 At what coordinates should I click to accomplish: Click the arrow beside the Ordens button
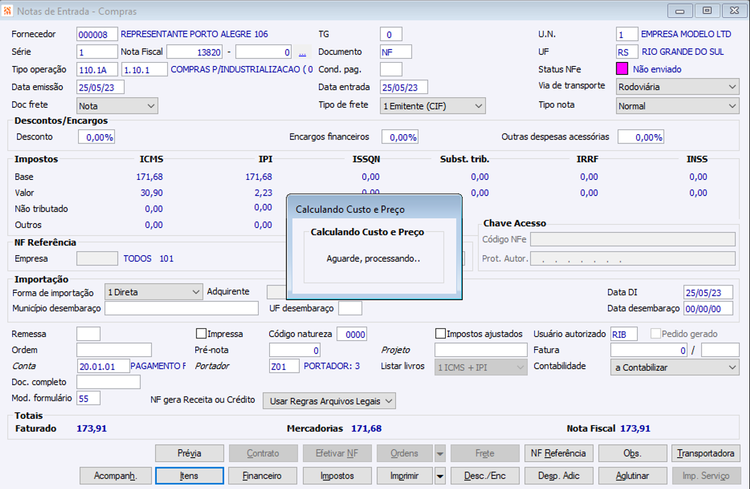tap(440, 453)
